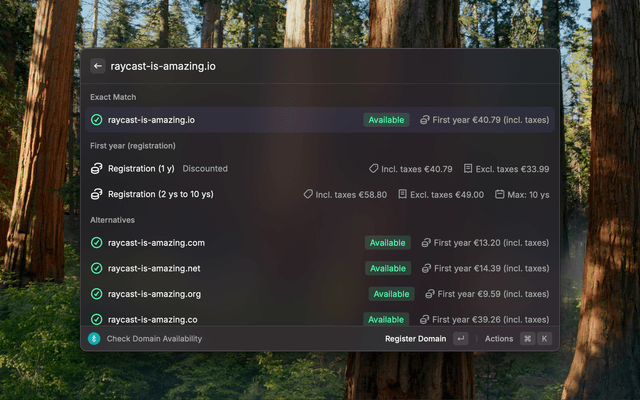Click the receipt icon beside Excl. taxes €49.00
640x400 pixels.
[402, 194]
